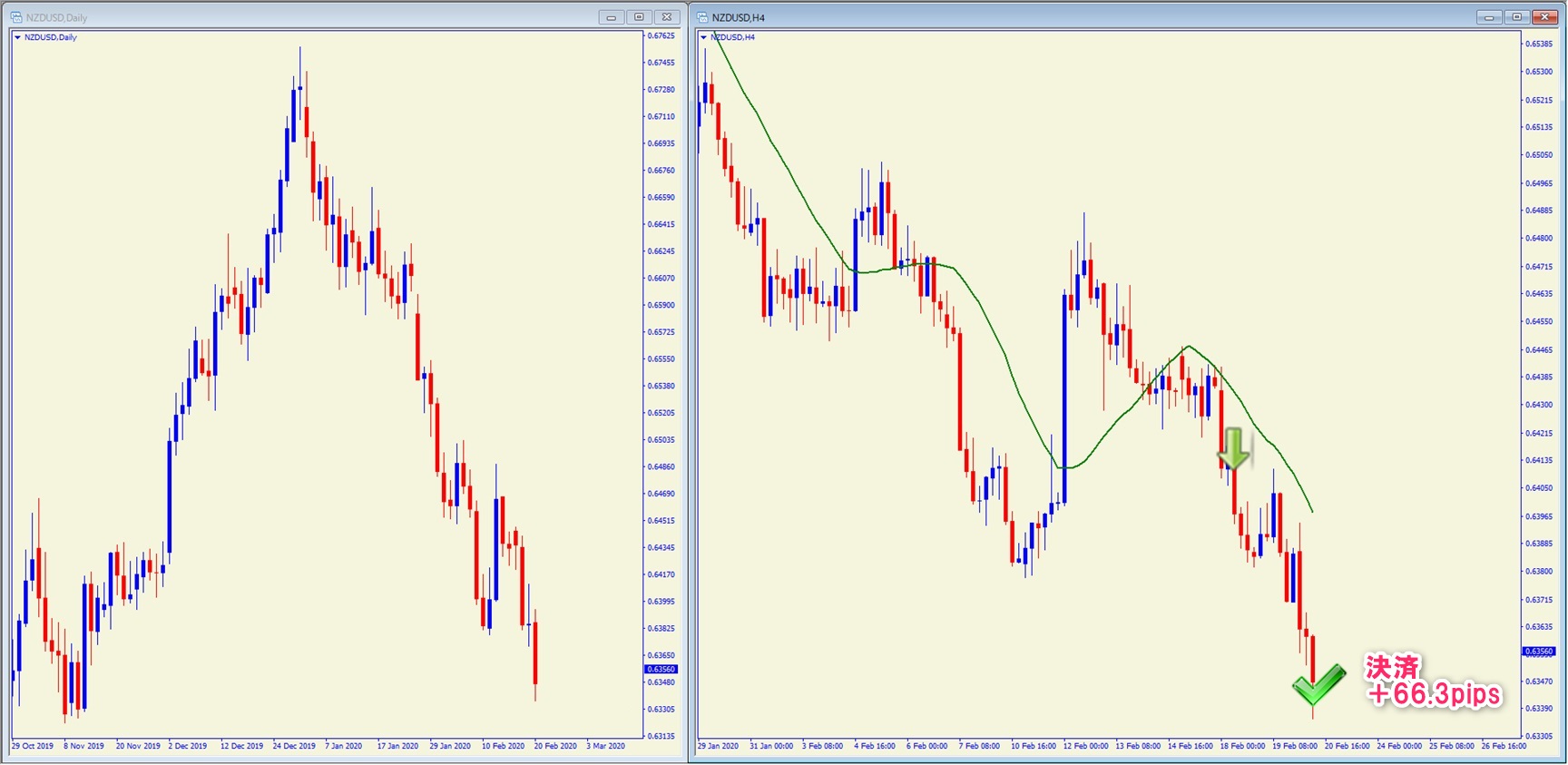Click the 0.65550 price label
This screenshot has width=1568, height=765.
coord(661,358)
